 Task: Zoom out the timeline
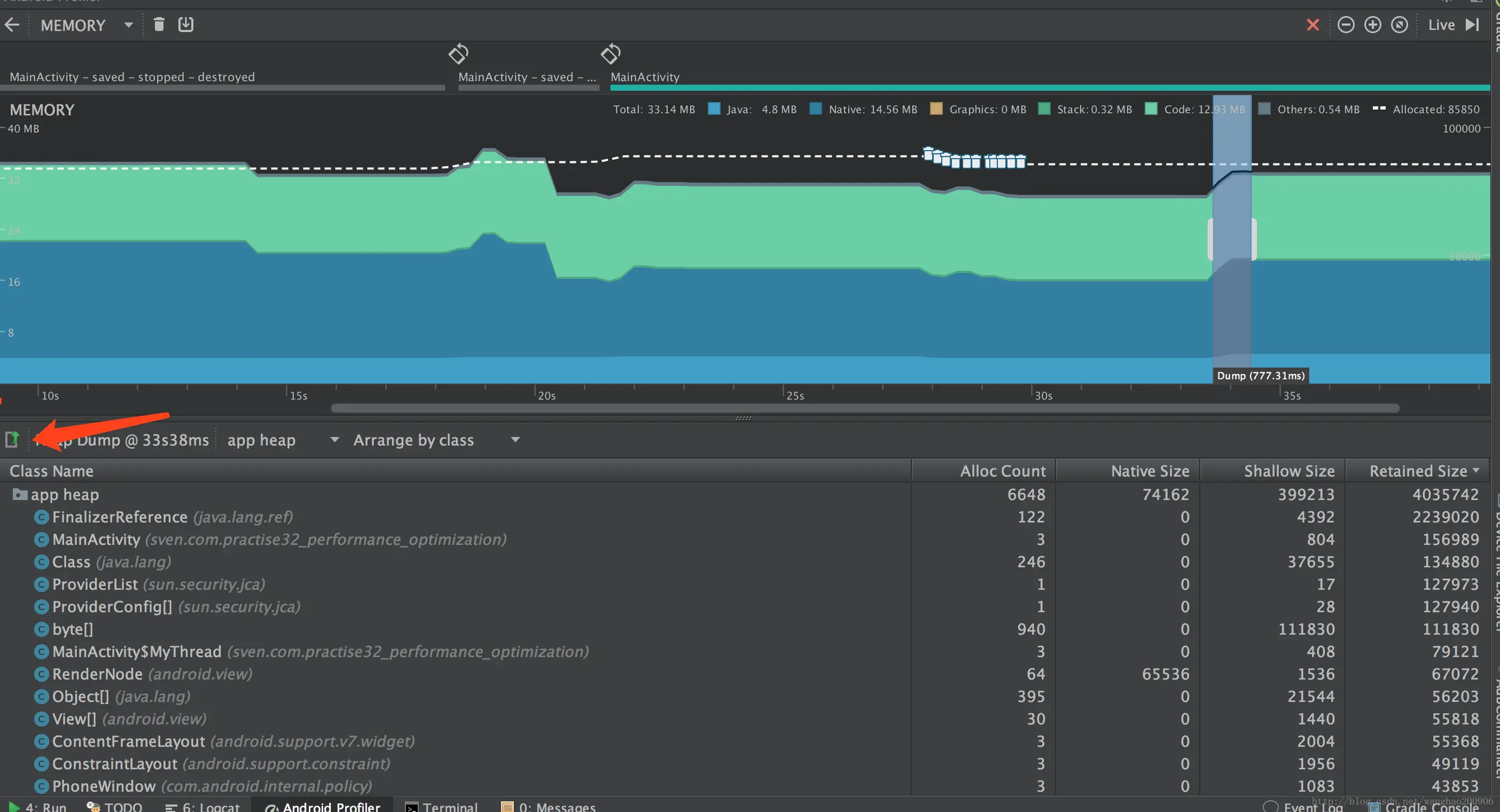[1346, 25]
